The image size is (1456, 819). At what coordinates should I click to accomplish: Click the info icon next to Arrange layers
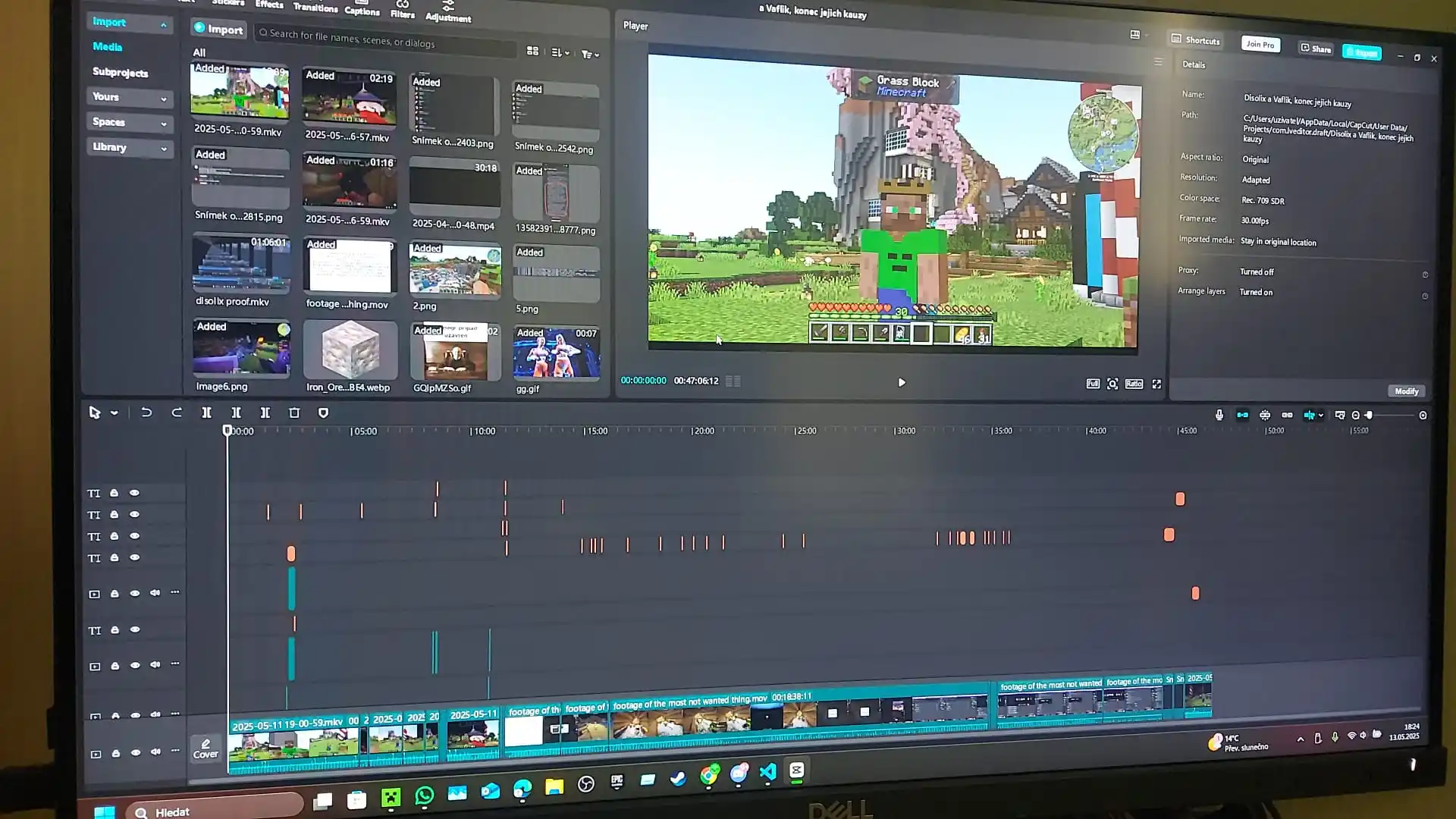(1425, 296)
